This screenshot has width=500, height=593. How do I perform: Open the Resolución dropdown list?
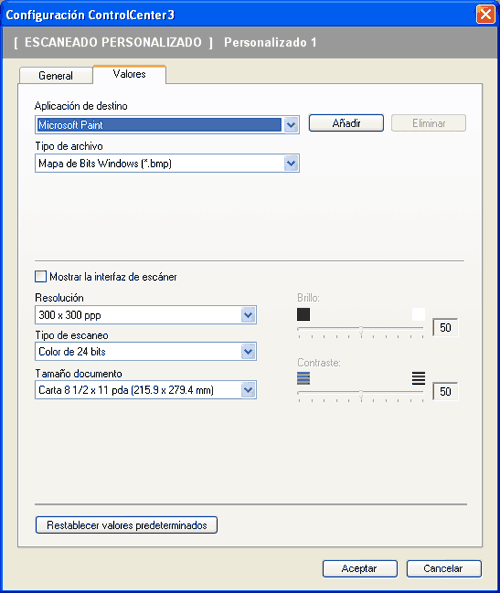248,315
